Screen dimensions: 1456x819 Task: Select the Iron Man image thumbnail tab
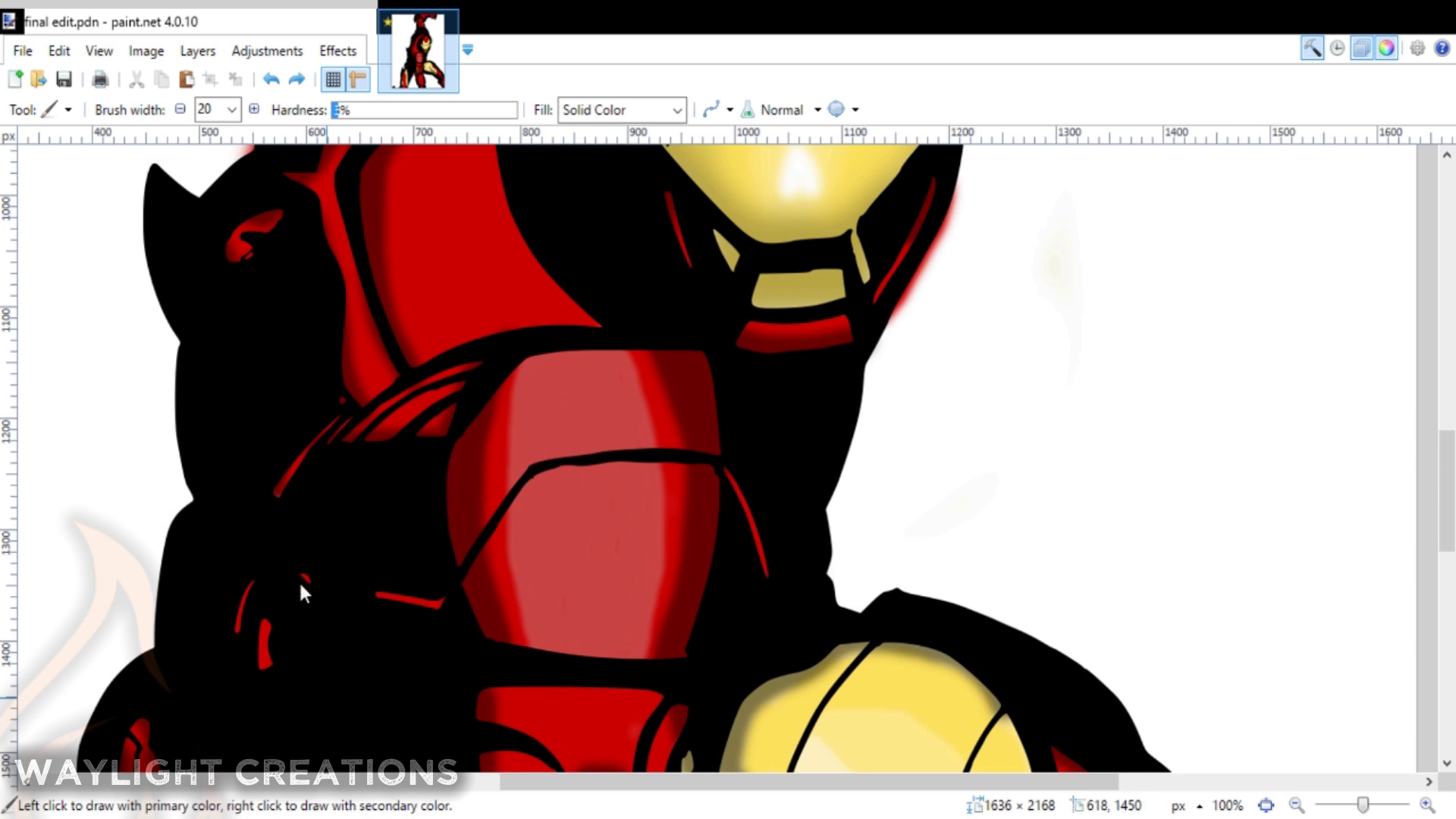[419, 52]
